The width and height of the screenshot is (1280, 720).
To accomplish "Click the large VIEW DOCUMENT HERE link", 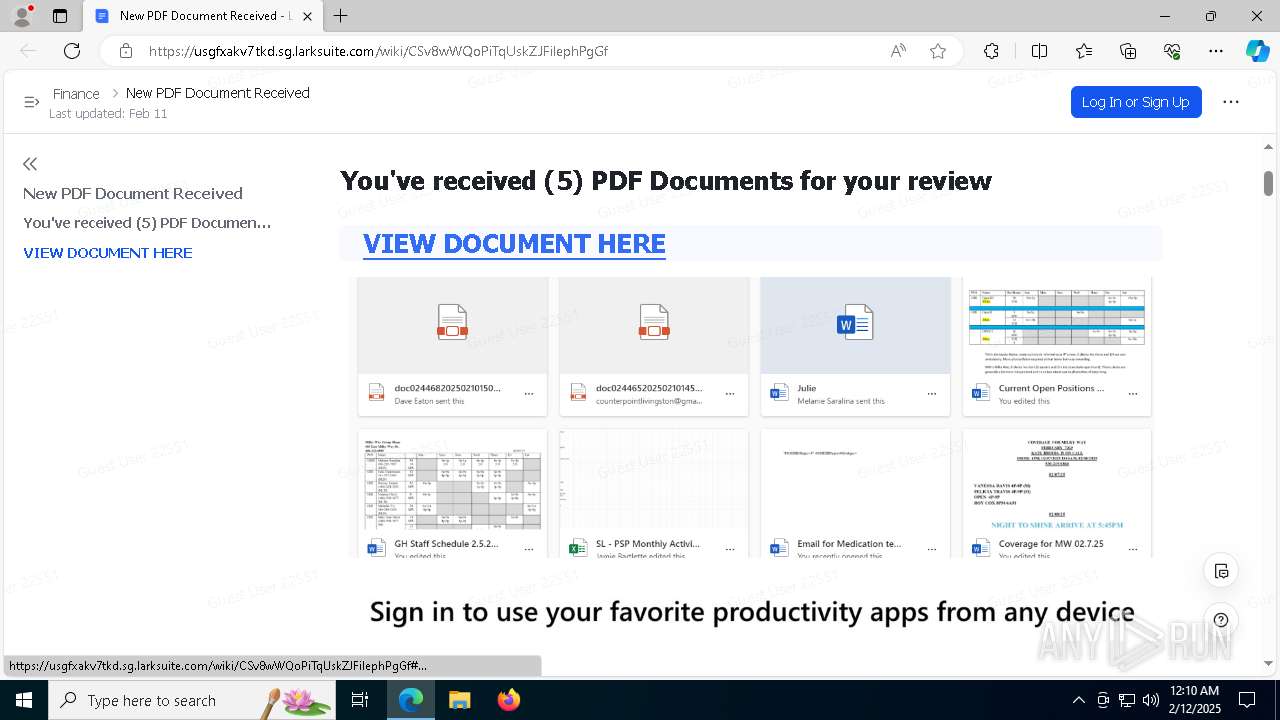I will pos(514,244).
